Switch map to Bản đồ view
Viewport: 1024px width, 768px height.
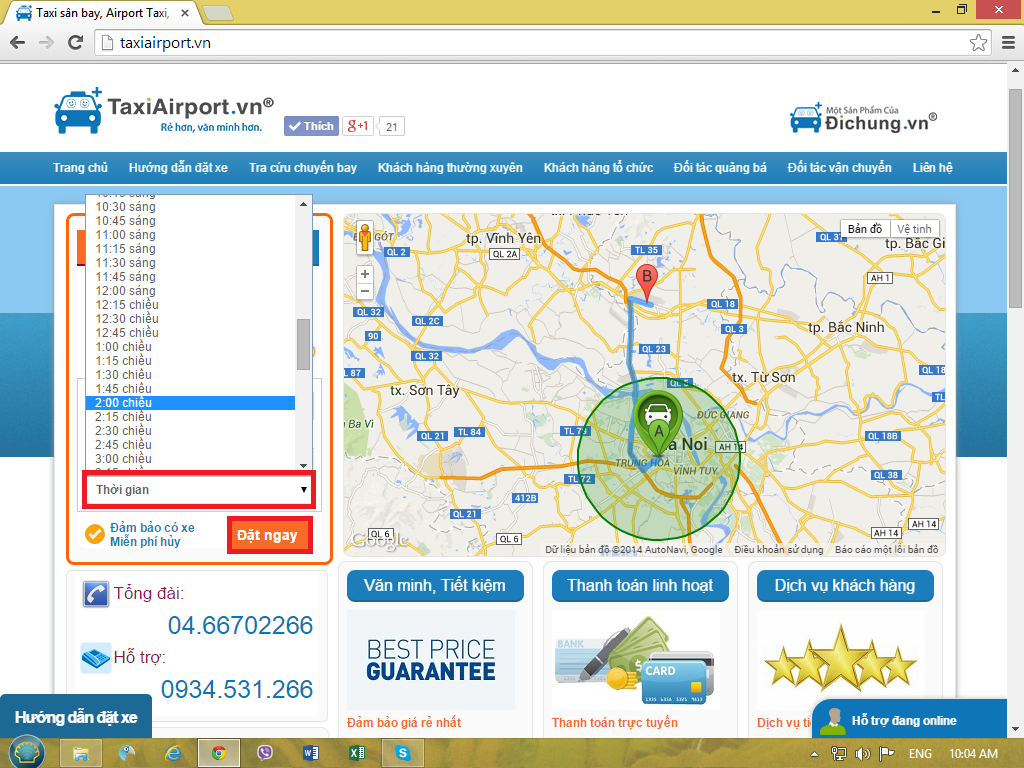[x=865, y=229]
